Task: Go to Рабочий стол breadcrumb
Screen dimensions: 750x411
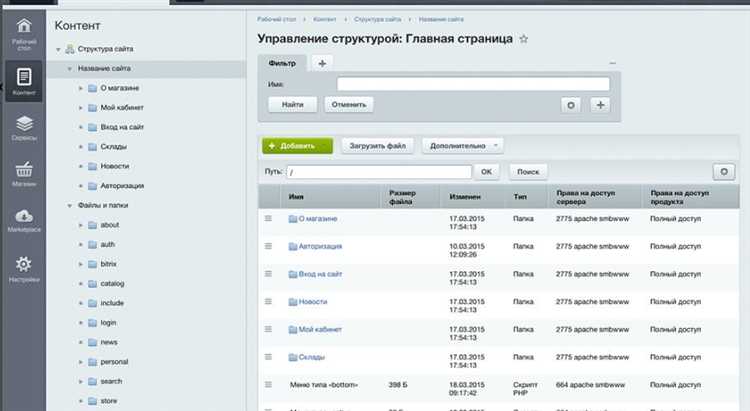Action: point(277,19)
